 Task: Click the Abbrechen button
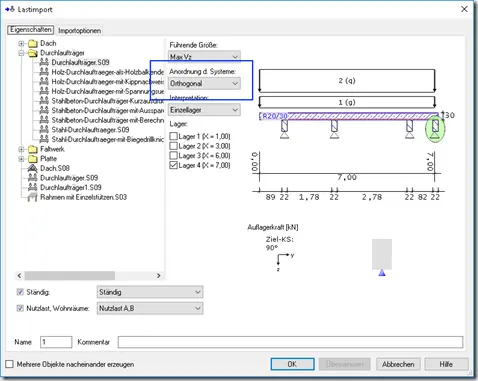click(398, 364)
